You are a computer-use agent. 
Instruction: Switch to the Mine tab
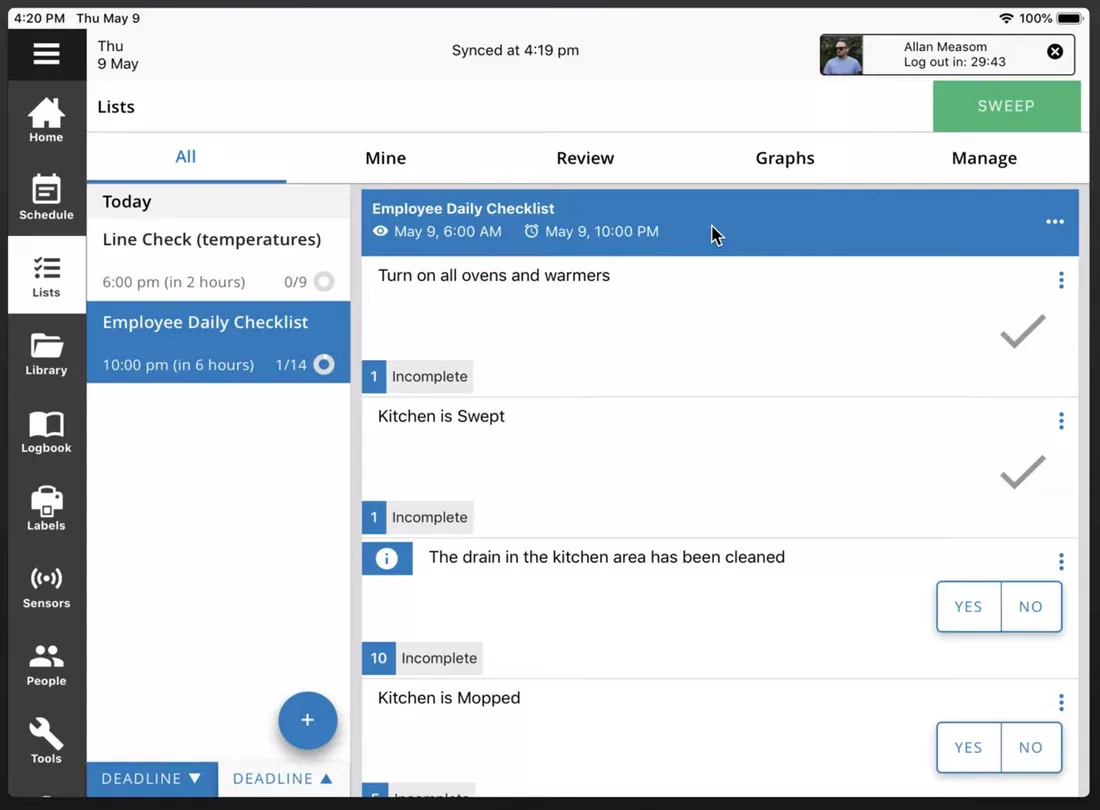pyautogui.click(x=385, y=158)
